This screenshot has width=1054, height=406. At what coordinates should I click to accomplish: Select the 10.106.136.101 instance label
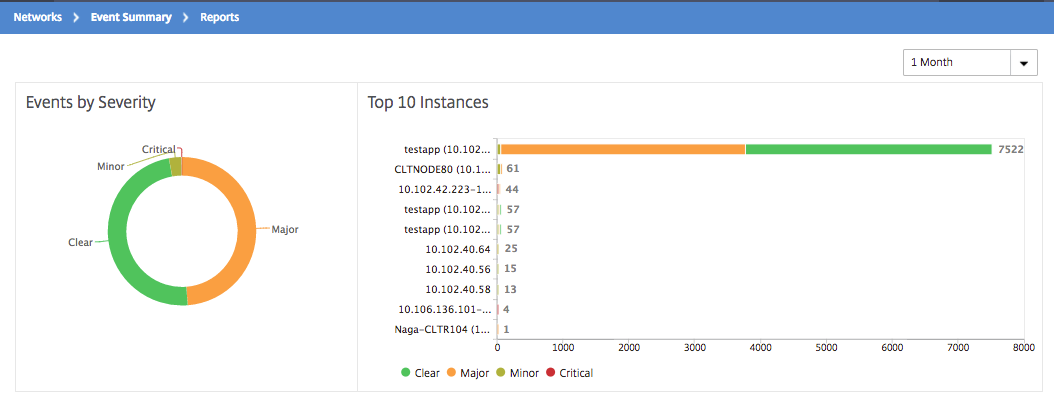tap(444, 309)
